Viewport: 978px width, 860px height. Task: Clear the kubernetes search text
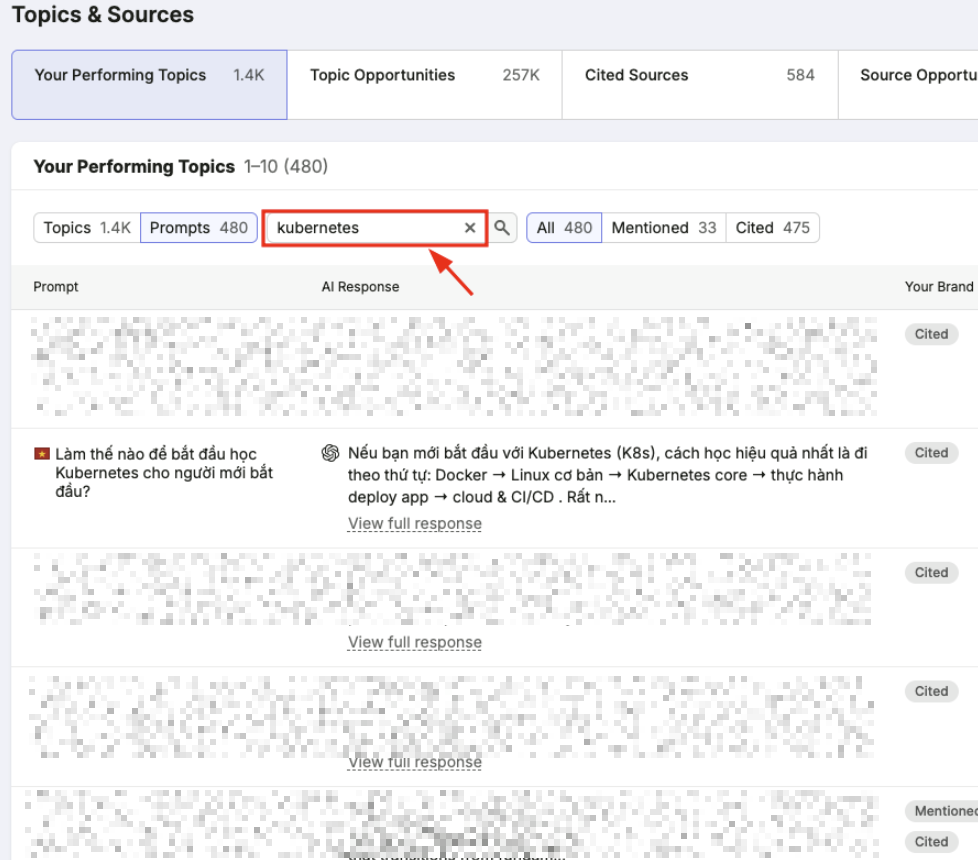tap(470, 228)
